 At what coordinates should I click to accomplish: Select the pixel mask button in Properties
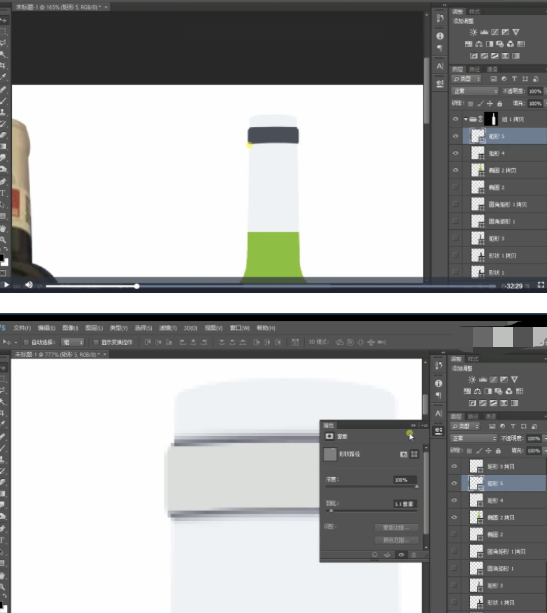(x=404, y=454)
